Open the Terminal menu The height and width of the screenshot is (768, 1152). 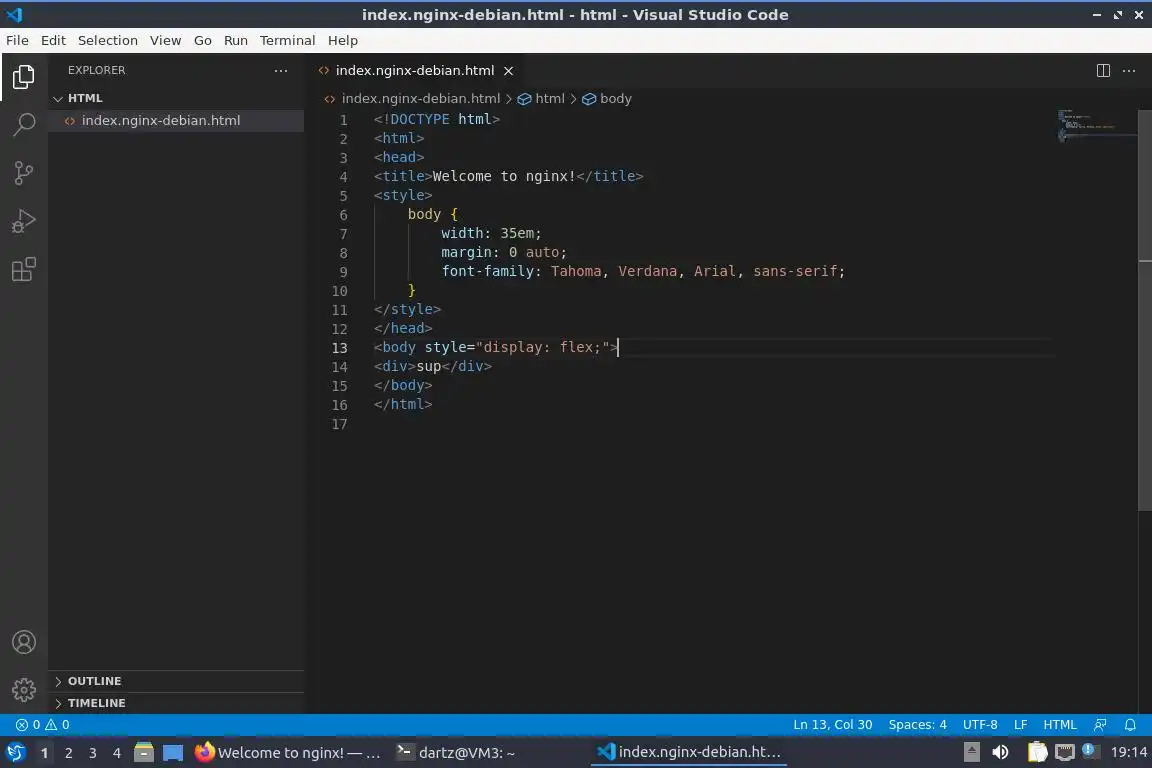[287, 40]
